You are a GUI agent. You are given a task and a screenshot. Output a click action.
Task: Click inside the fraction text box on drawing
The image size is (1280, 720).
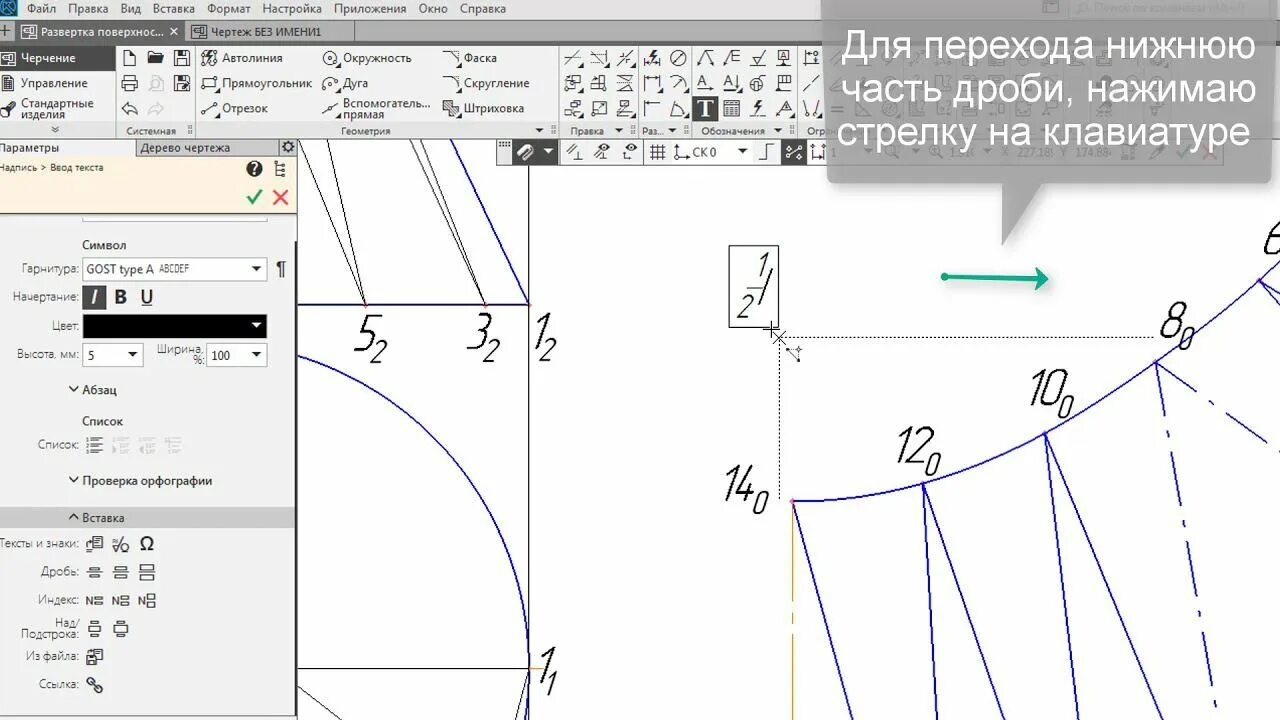click(753, 286)
